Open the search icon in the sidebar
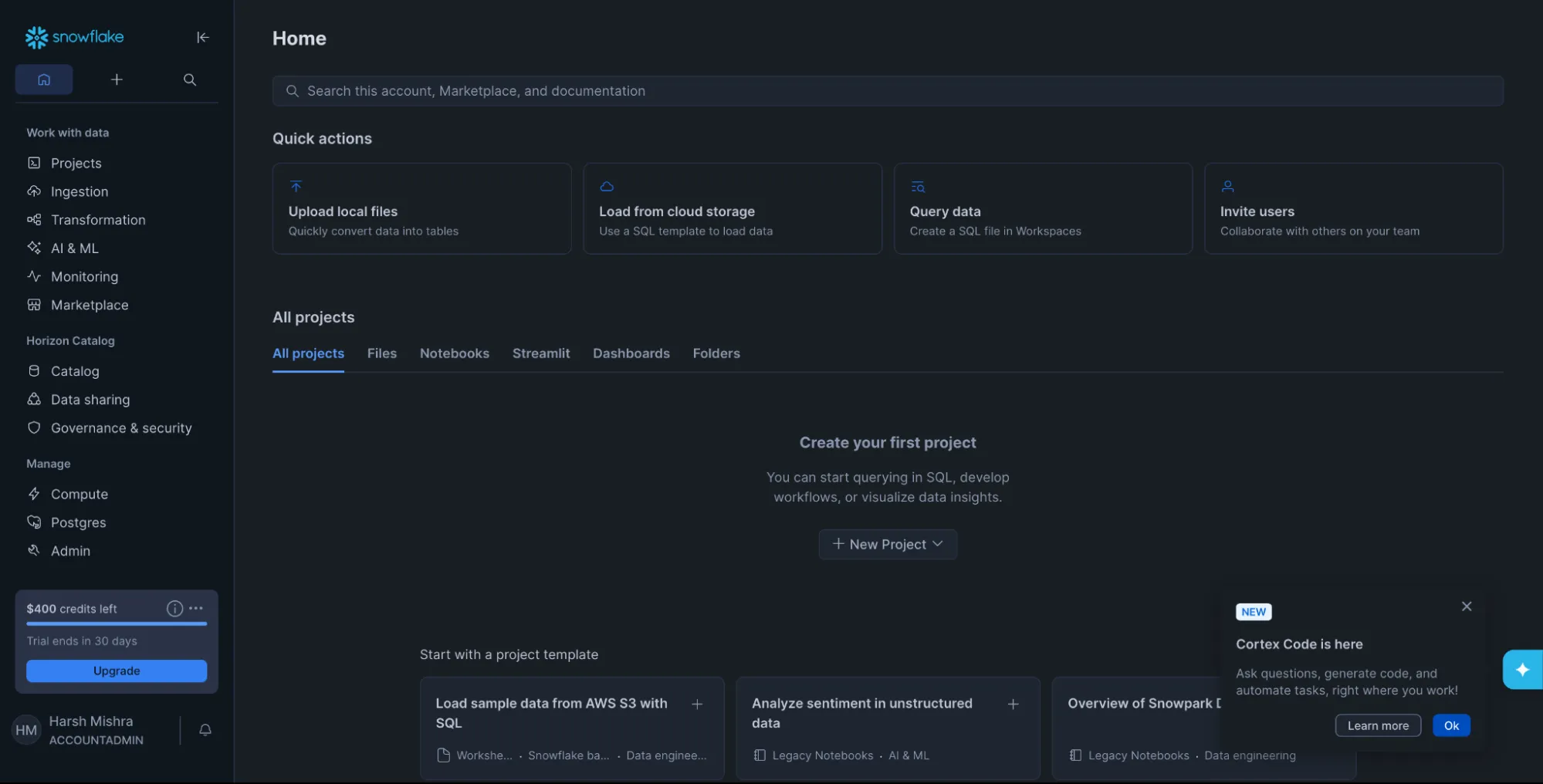 point(189,79)
